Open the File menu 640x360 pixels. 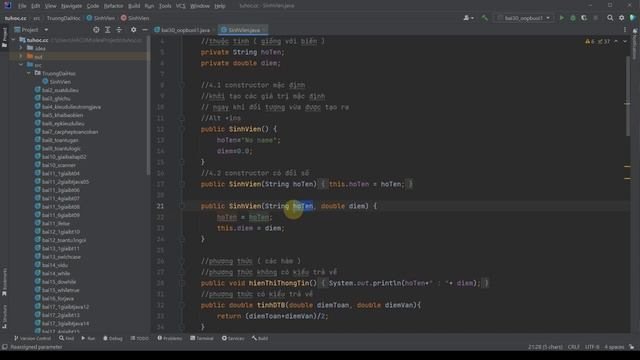click(22, 6)
